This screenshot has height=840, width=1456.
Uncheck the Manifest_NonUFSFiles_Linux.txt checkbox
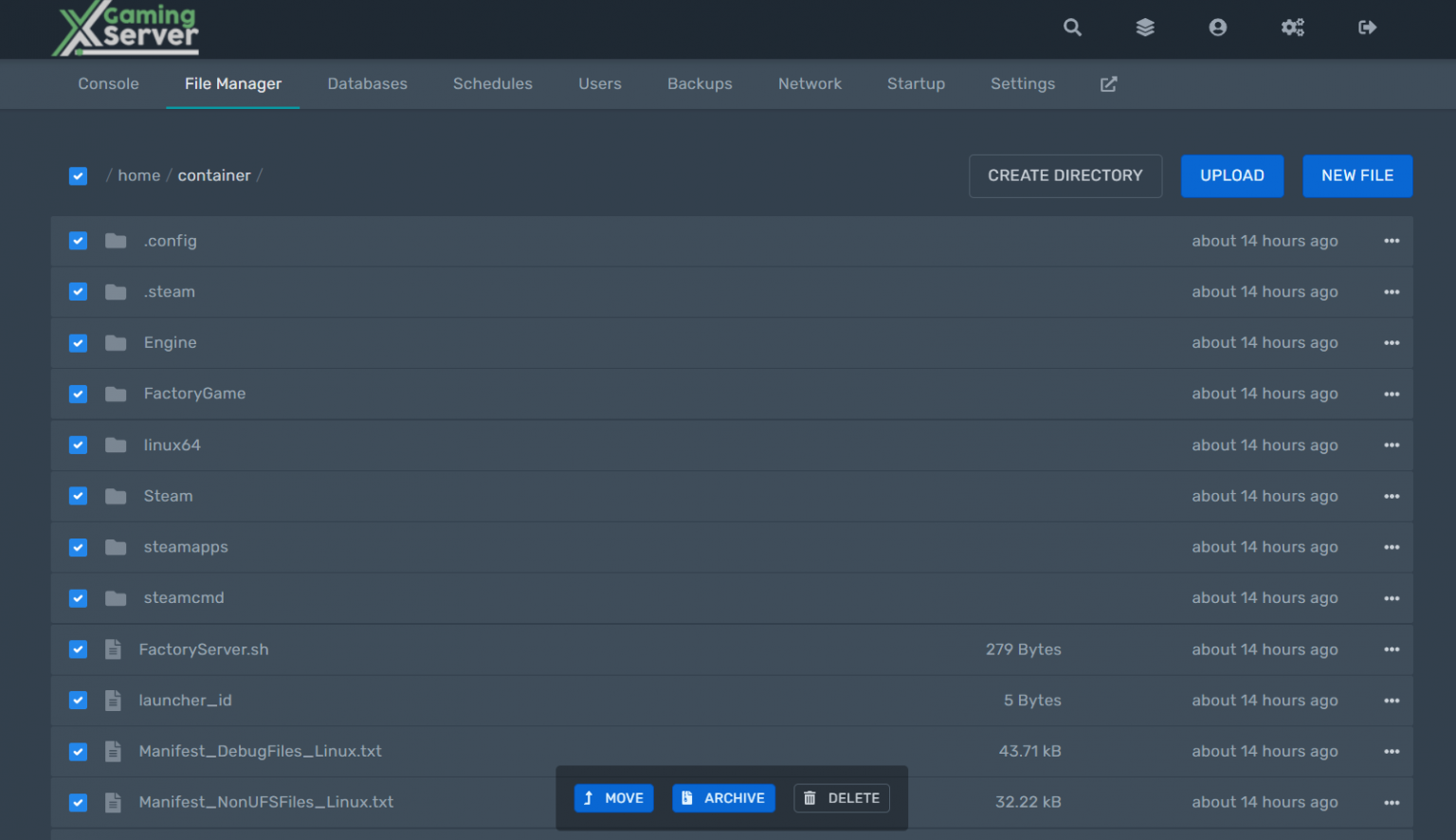coord(78,803)
